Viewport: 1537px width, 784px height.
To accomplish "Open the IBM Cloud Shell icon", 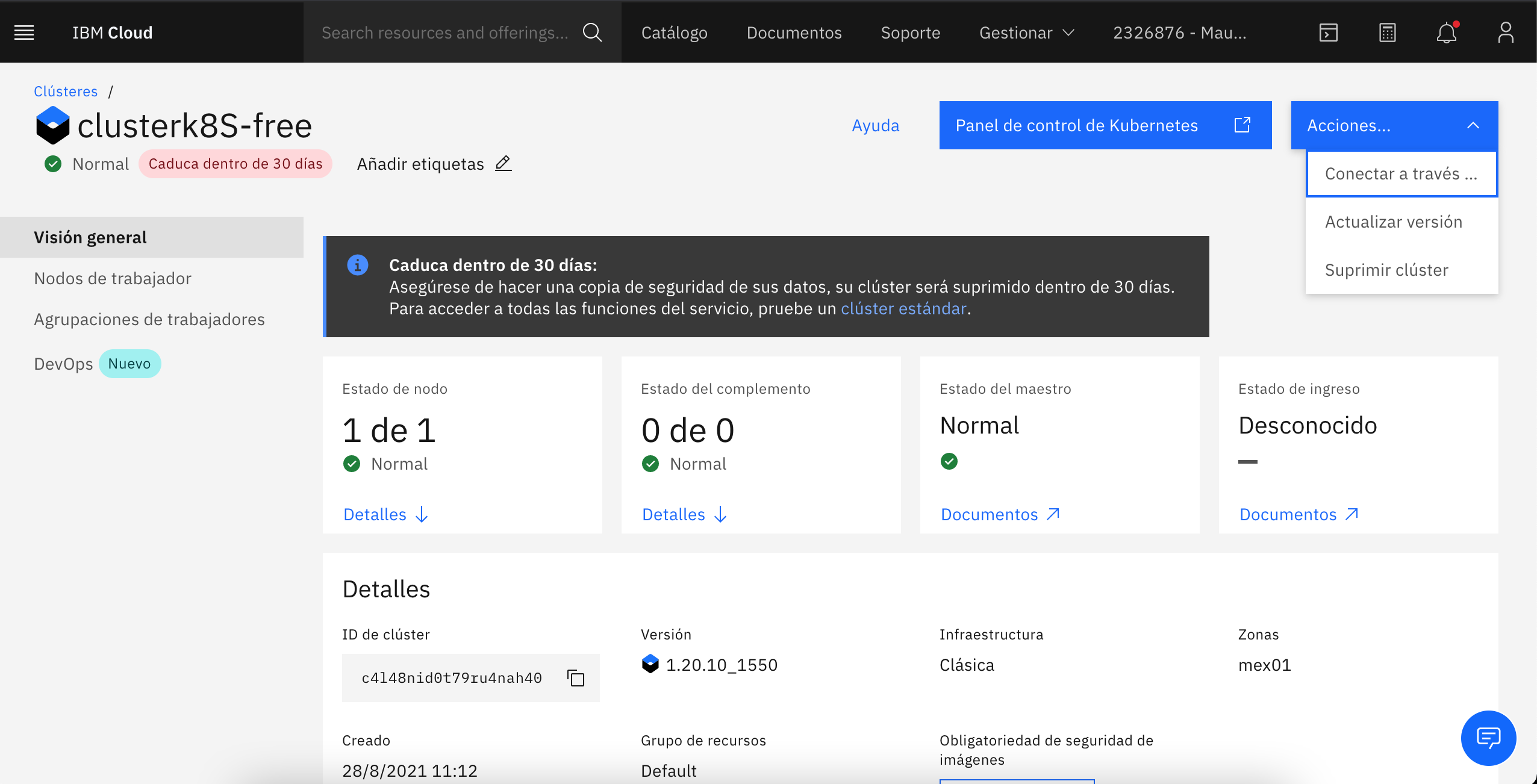I will point(1328,33).
